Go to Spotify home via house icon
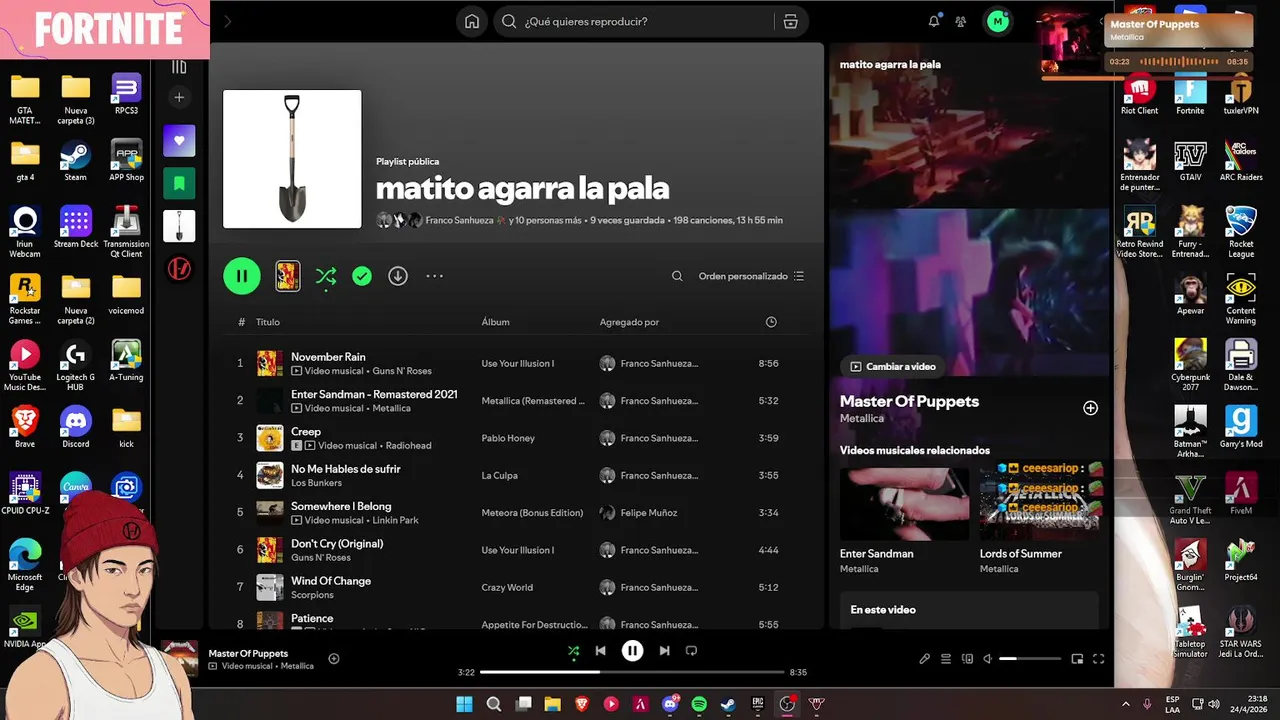1280x720 pixels. tap(472, 21)
